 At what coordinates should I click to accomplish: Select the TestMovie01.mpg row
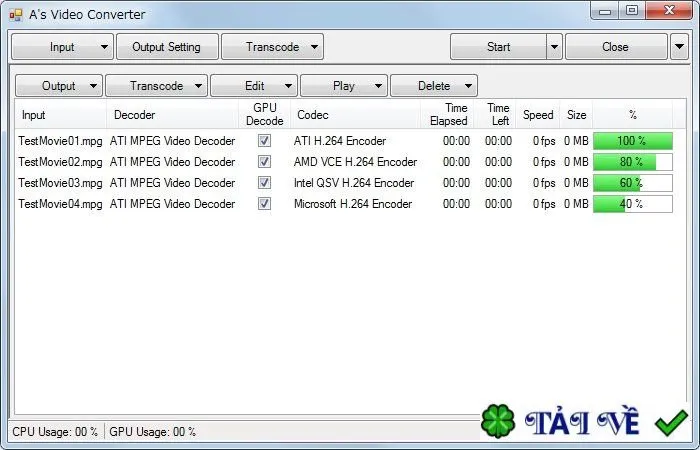coord(344,141)
